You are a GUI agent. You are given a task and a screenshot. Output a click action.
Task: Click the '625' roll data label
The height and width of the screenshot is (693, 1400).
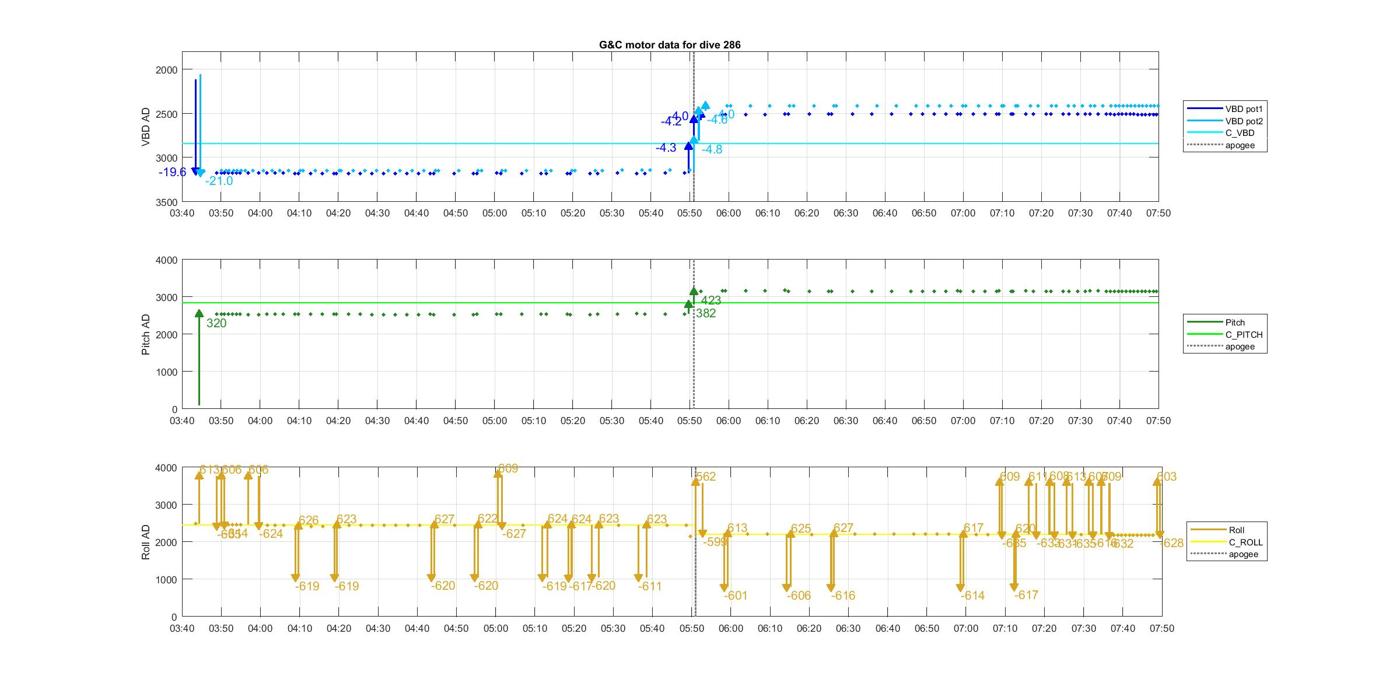[801, 529]
